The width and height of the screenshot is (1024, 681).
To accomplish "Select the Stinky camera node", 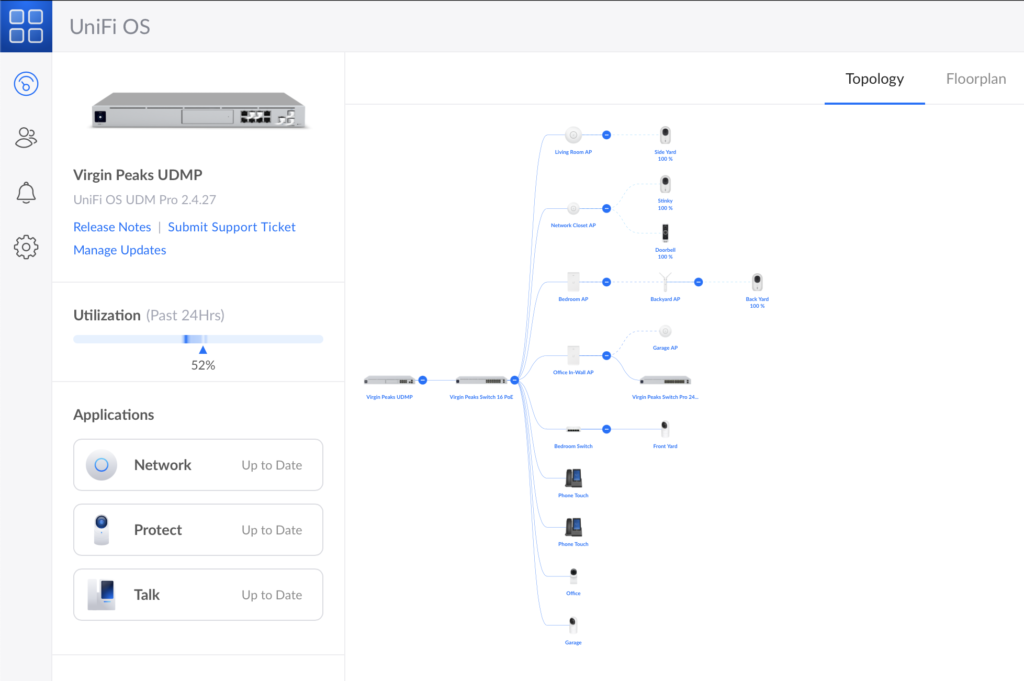I will pos(665,184).
